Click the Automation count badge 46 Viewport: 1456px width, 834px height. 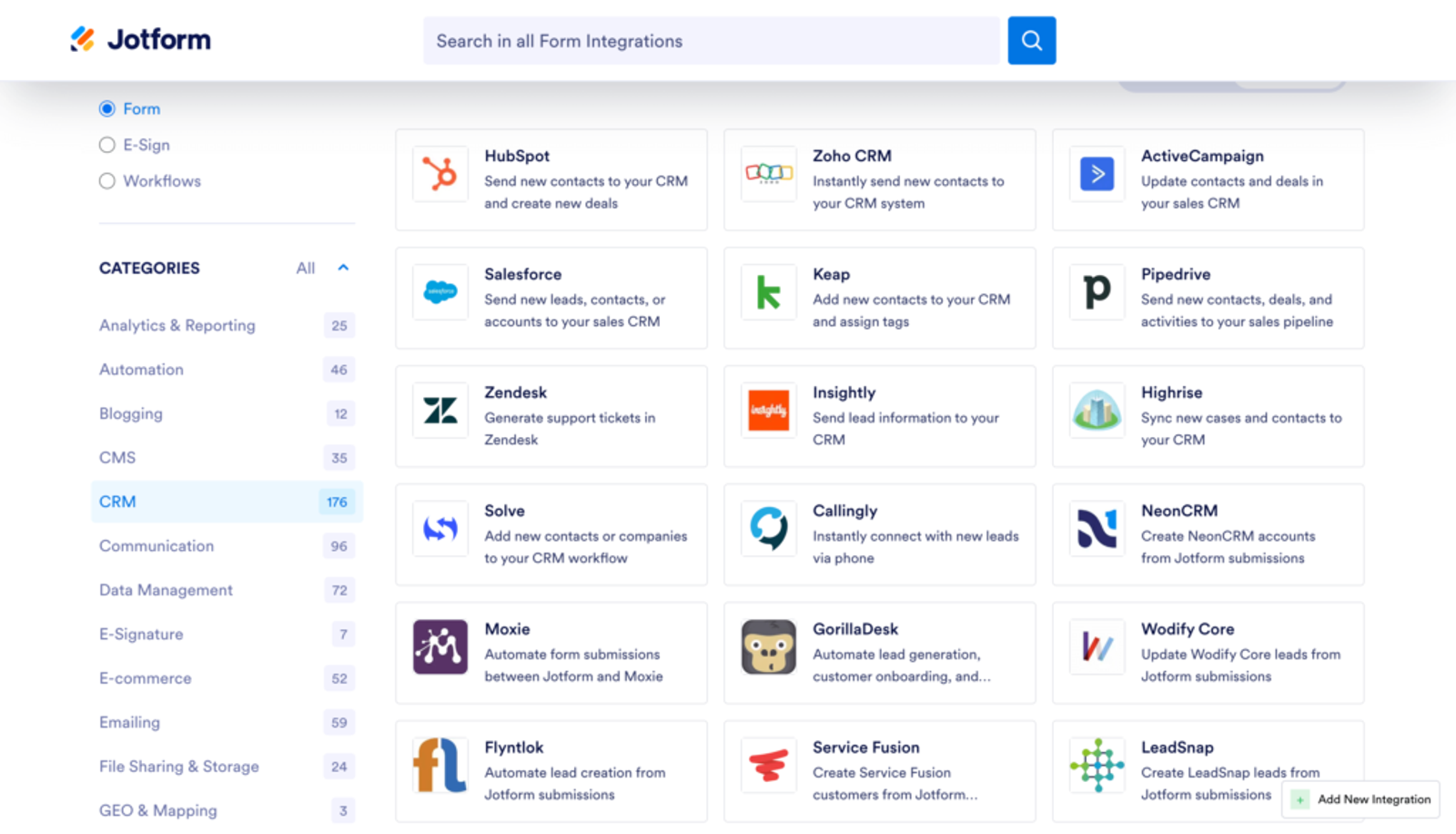click(339, 370)
